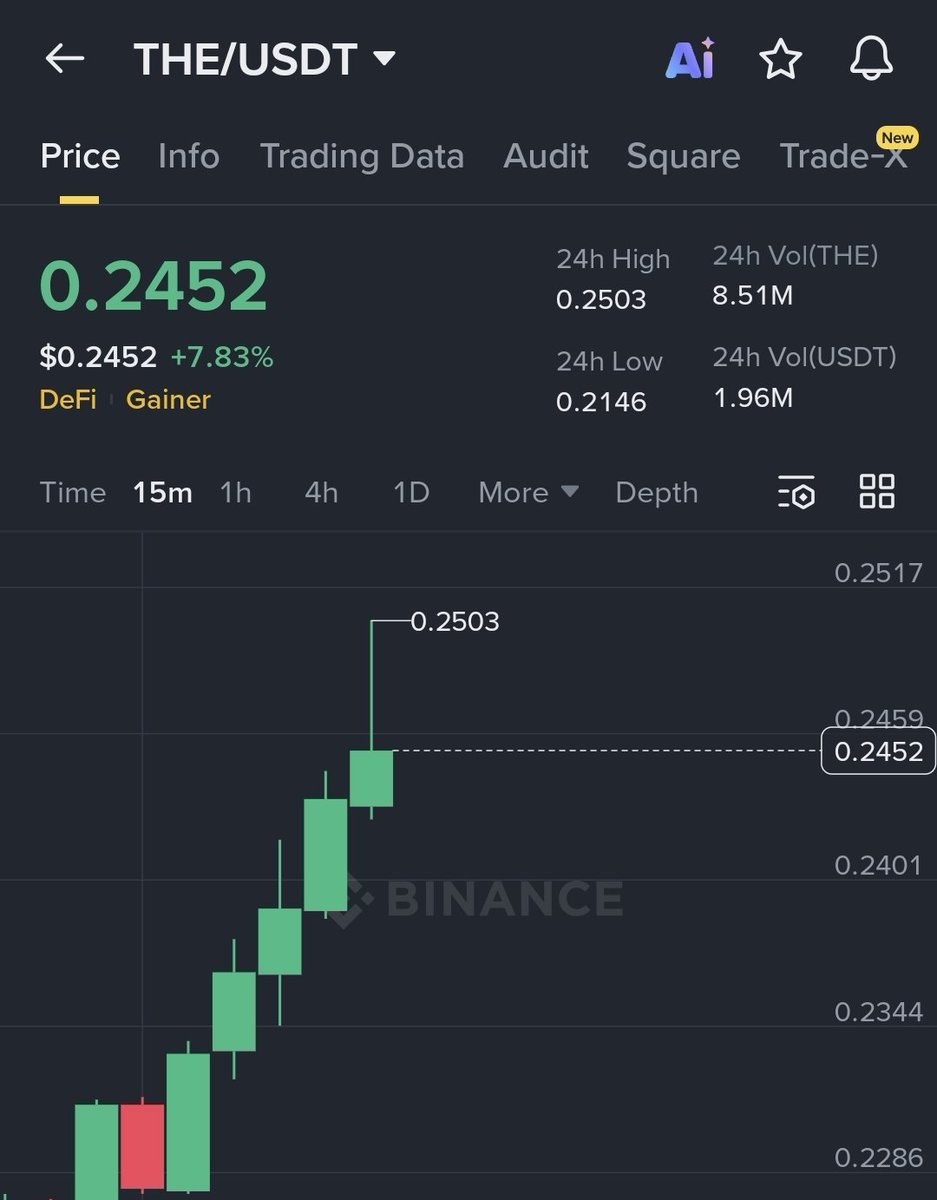Image resolution: width=937 pixels, height=1200 pixels.
Task: Open the Time interval selector
Action: point(72,492)
